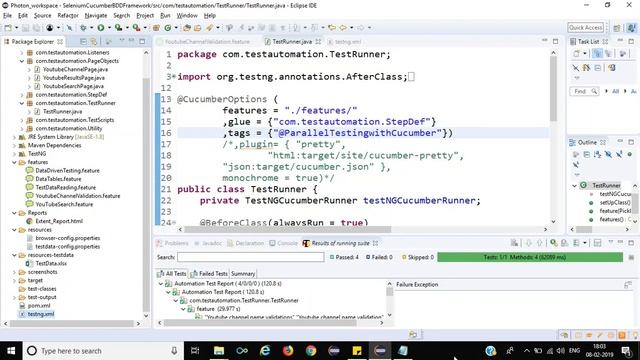The width and height of the screenshot is (640, 360).
Task: Collapse the Reports folder
Action: click(x=14, y=213)
